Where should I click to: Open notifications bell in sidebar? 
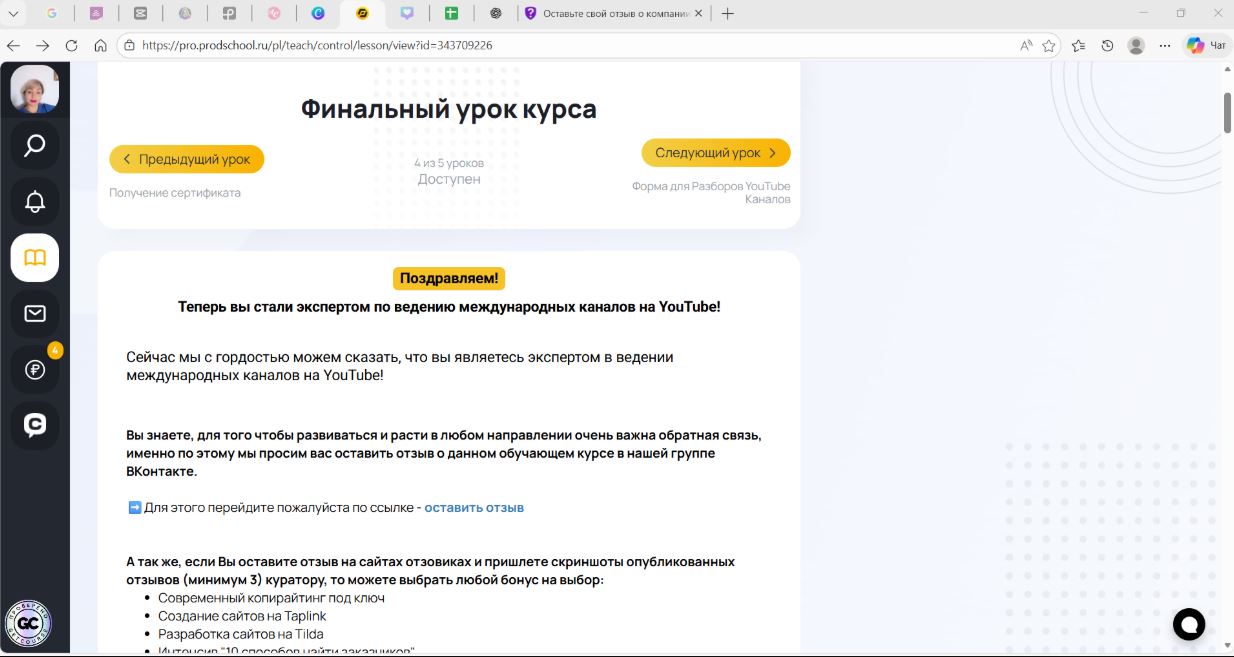(34, 202)
